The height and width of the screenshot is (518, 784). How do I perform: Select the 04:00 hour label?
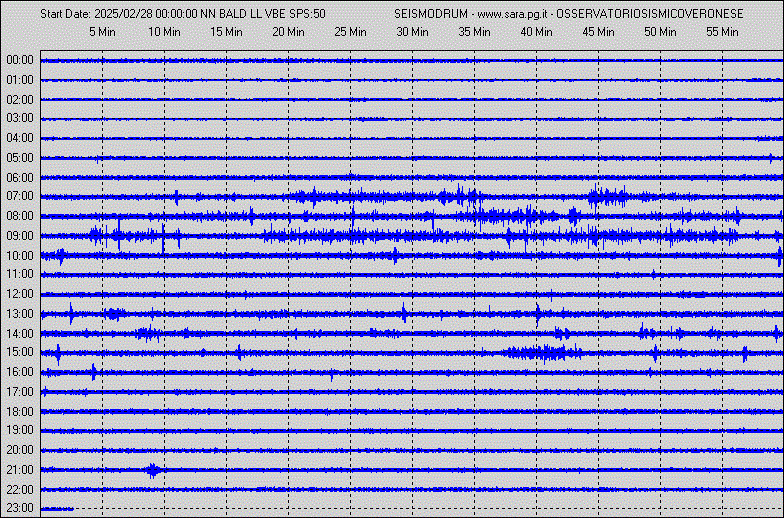click(20, 138)
